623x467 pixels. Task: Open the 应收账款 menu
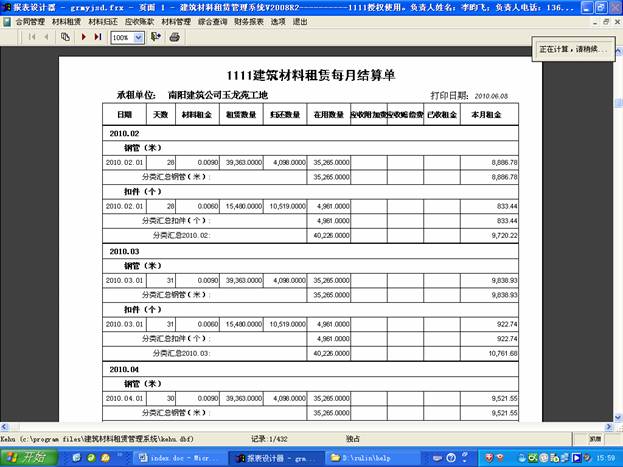139,20
